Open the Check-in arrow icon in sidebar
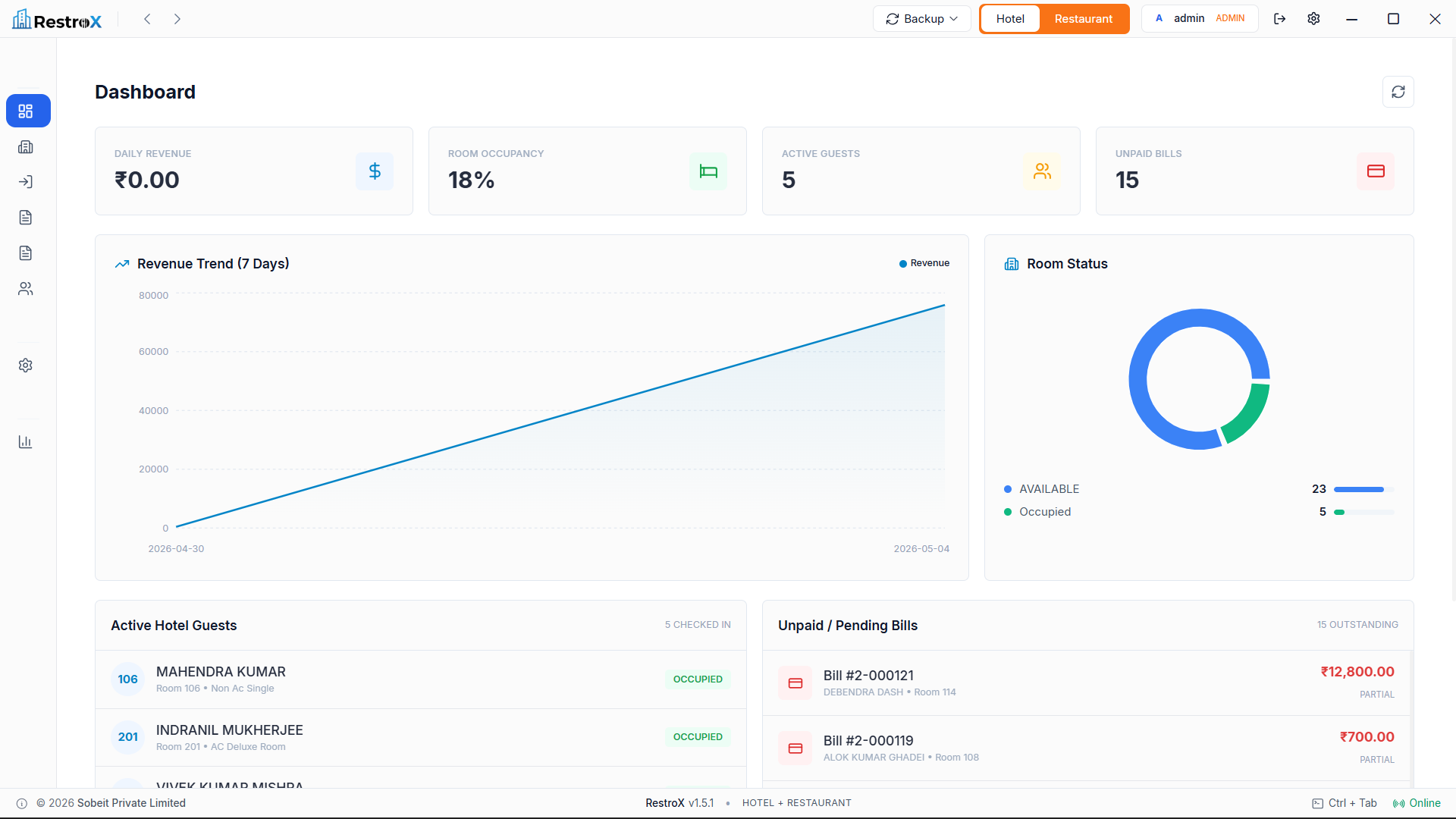Viewport: 1456px width, 819px height. pyautogui.click(x=26, y=182)
